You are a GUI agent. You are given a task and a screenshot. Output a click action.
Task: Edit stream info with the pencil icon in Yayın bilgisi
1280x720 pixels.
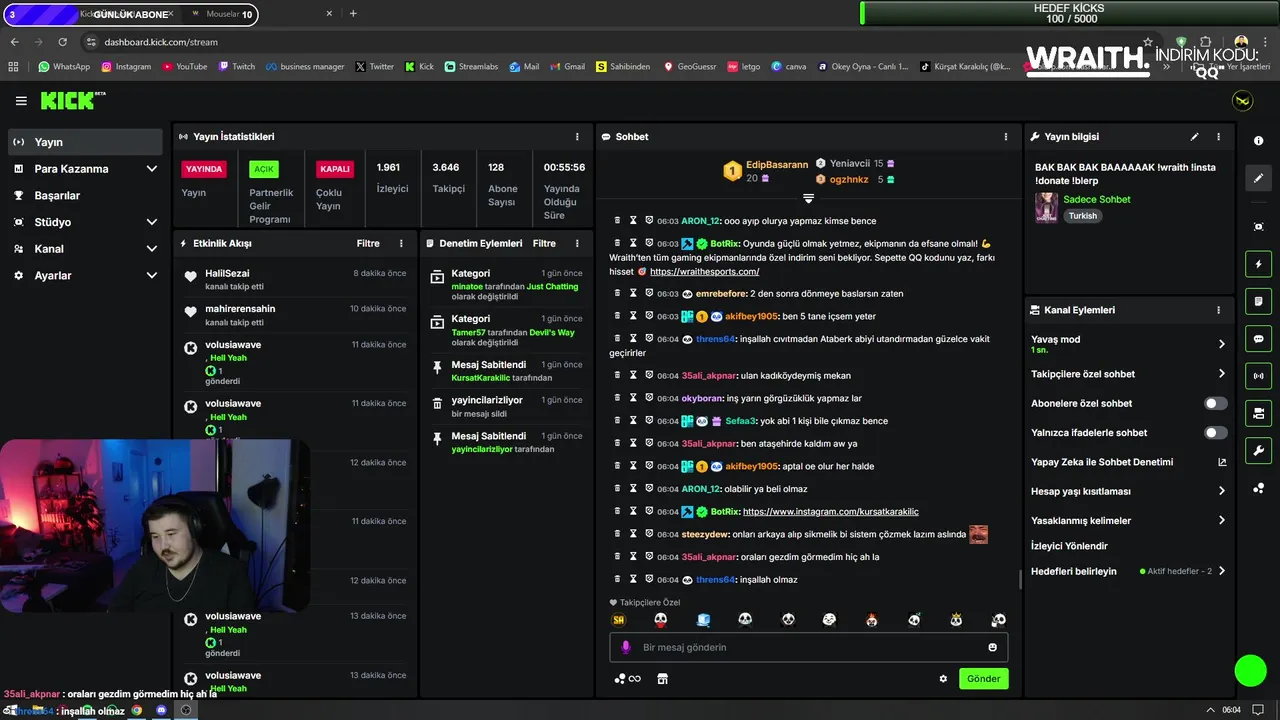pos(1194,137)
